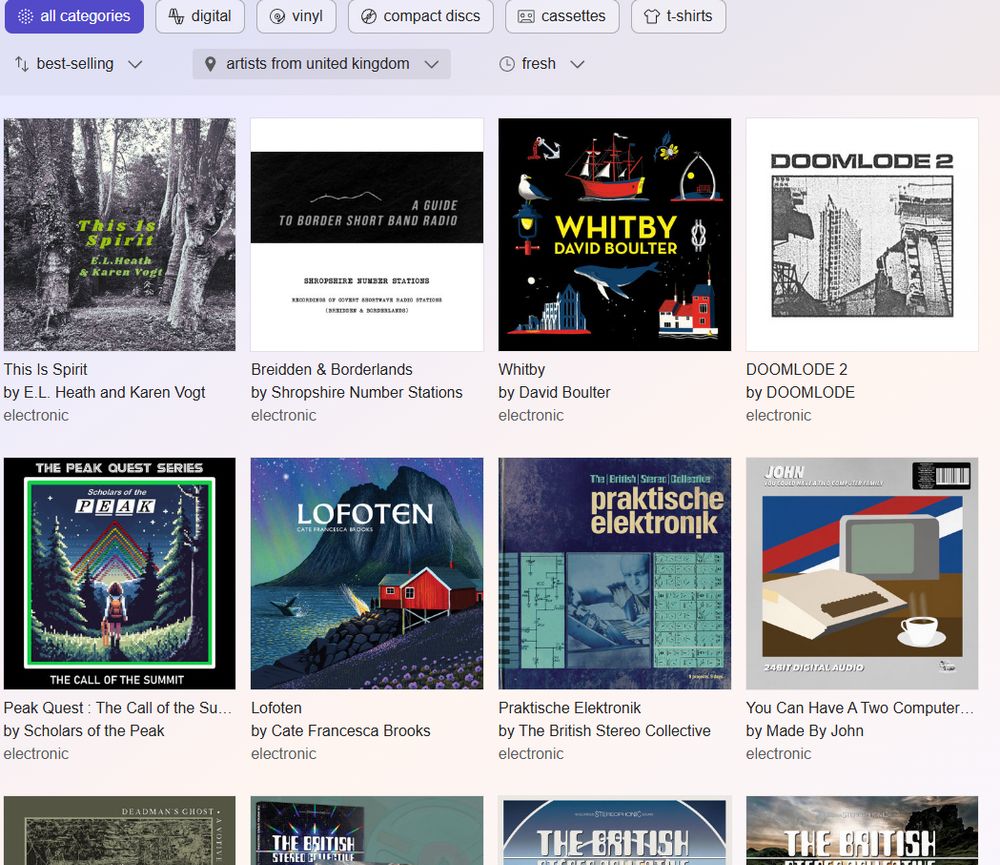Click the compact disc icon
The height and width of the screenshot is (865, 1000).
(x=369, y=17)
